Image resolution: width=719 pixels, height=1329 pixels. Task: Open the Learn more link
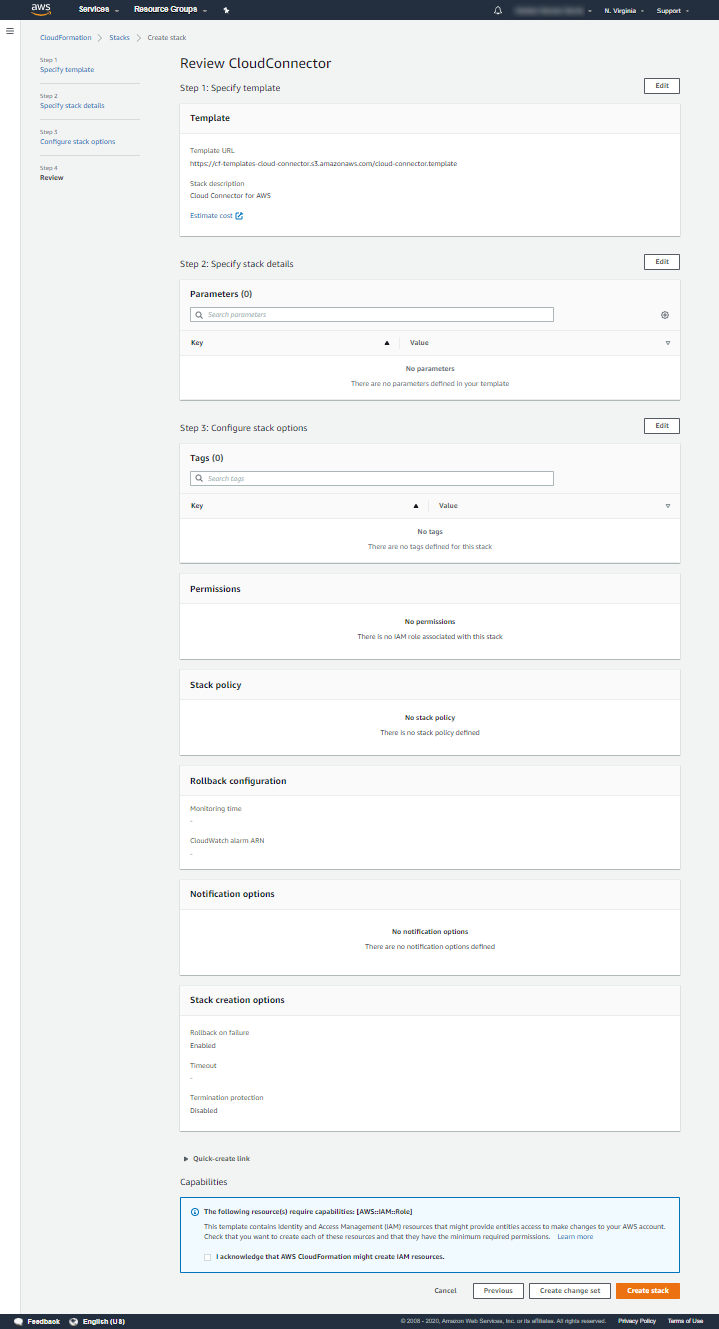(575, 1237)
